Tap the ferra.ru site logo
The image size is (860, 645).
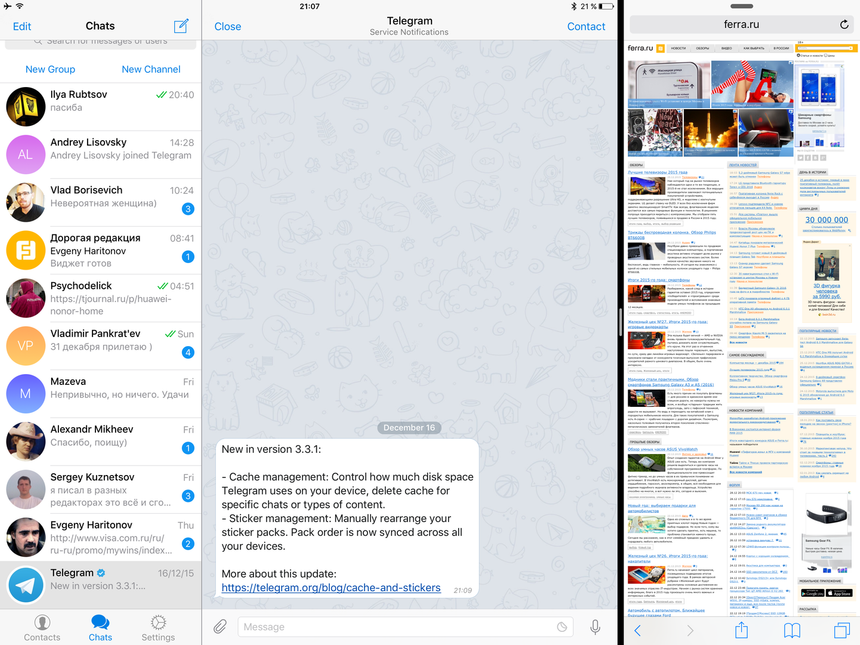640,48
